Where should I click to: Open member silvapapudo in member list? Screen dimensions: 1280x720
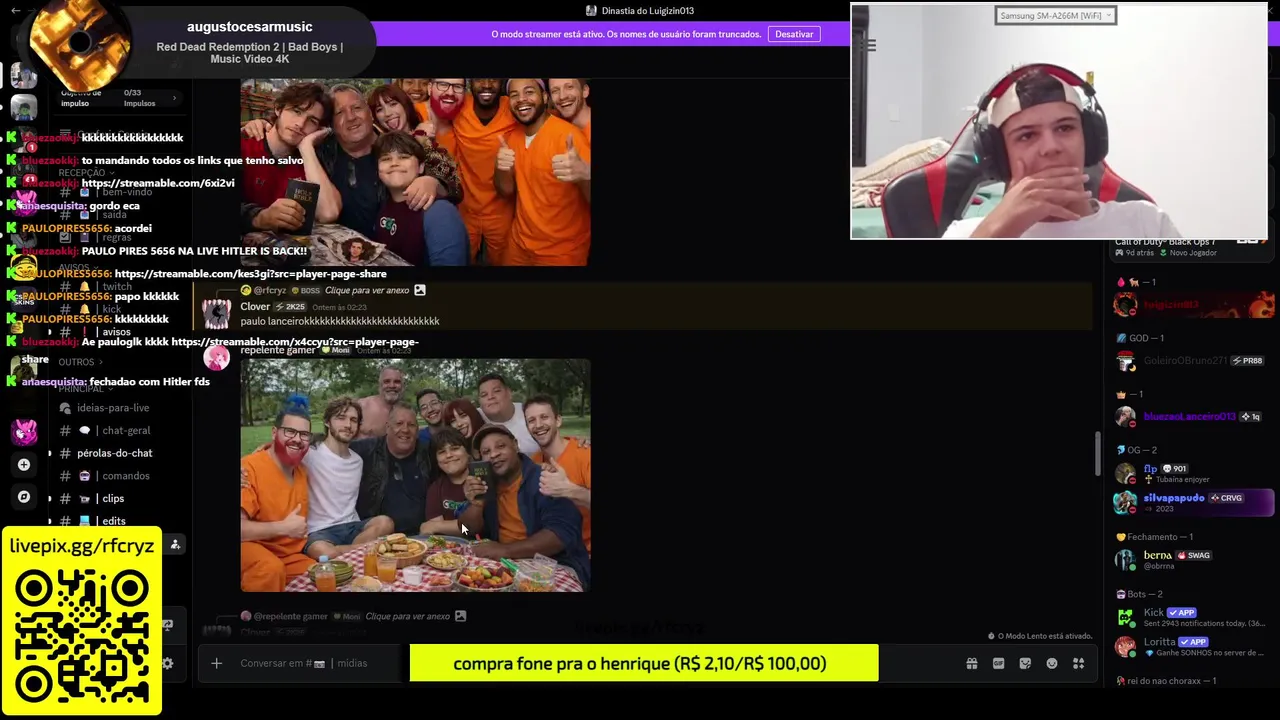click(1195, 502)
